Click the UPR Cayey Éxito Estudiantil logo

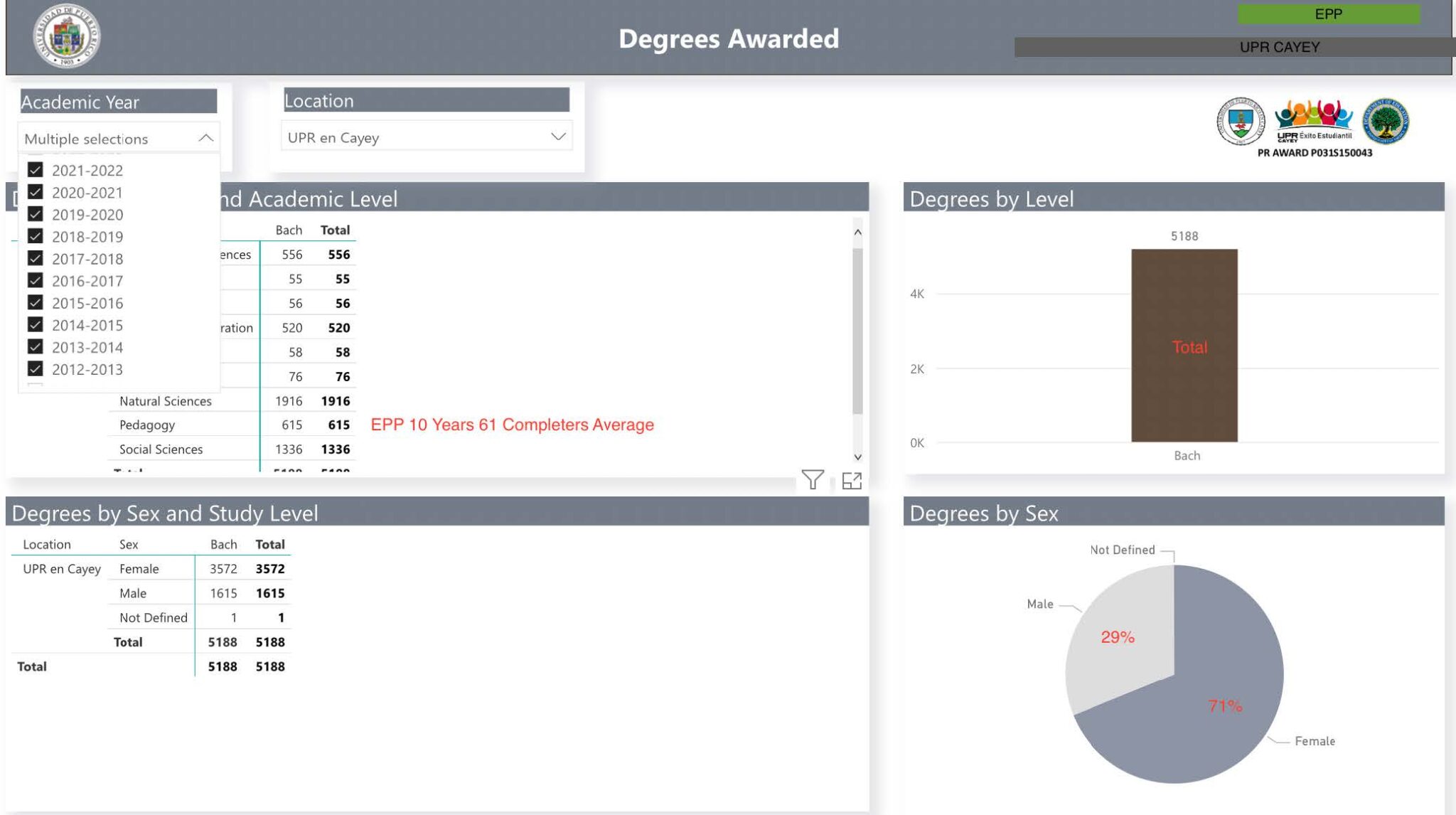1313,121
